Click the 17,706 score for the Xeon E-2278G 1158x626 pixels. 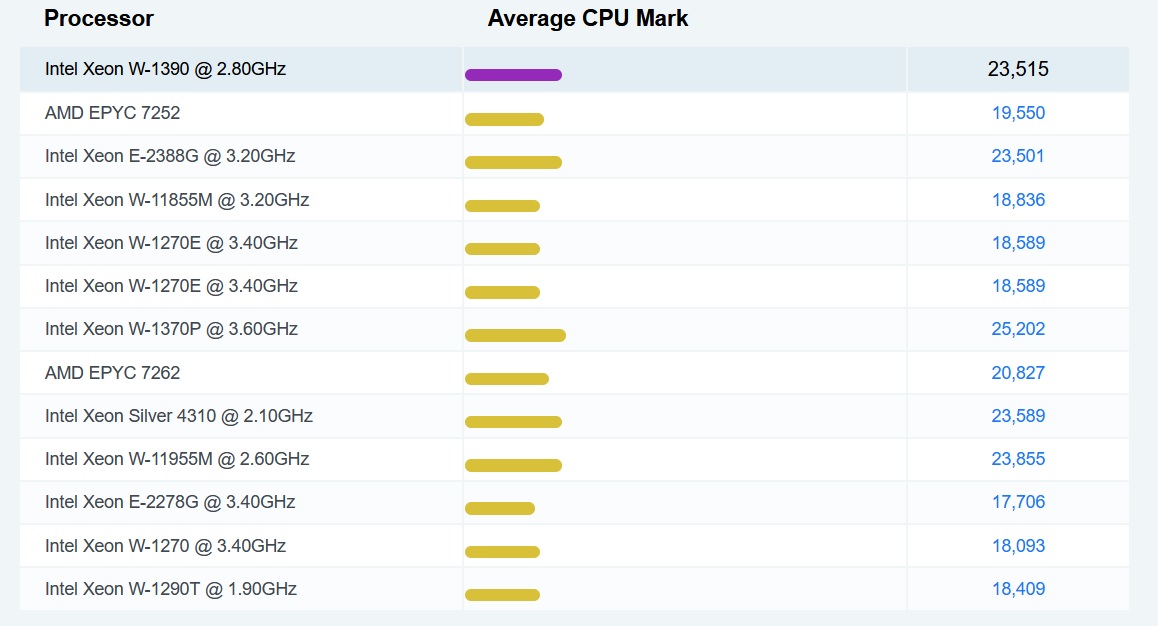click(1018, 502)
